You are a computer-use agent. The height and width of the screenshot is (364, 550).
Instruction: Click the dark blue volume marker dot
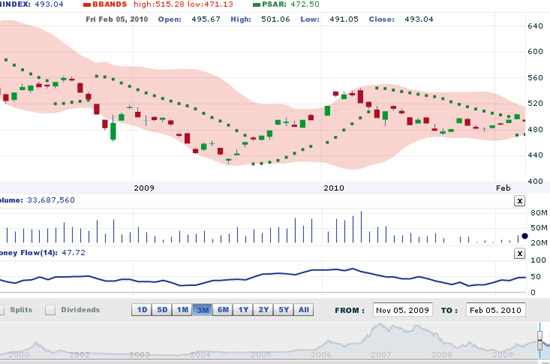(525, 236)
